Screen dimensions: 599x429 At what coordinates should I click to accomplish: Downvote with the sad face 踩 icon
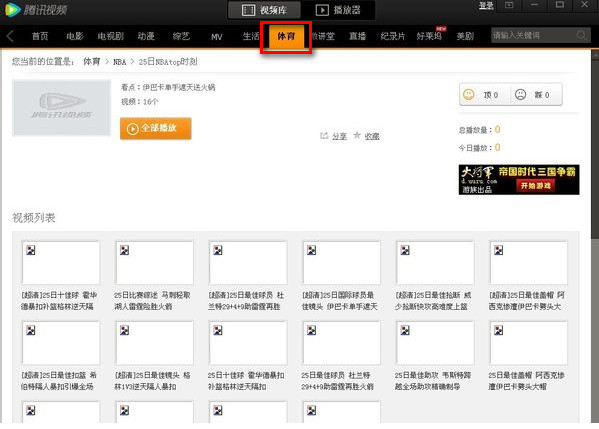[520, 94]
